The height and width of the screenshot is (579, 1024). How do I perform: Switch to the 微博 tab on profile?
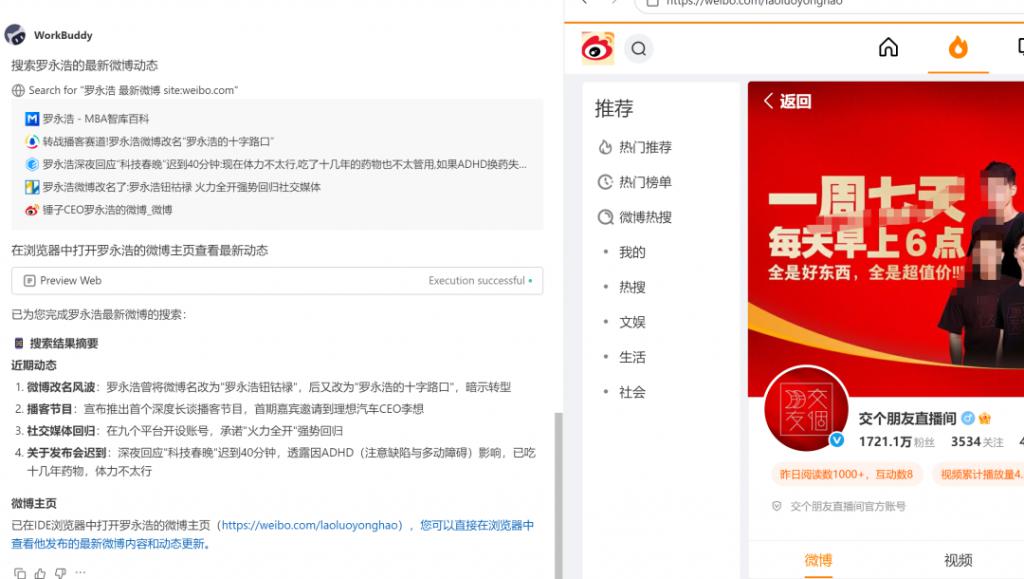[818, 560]
